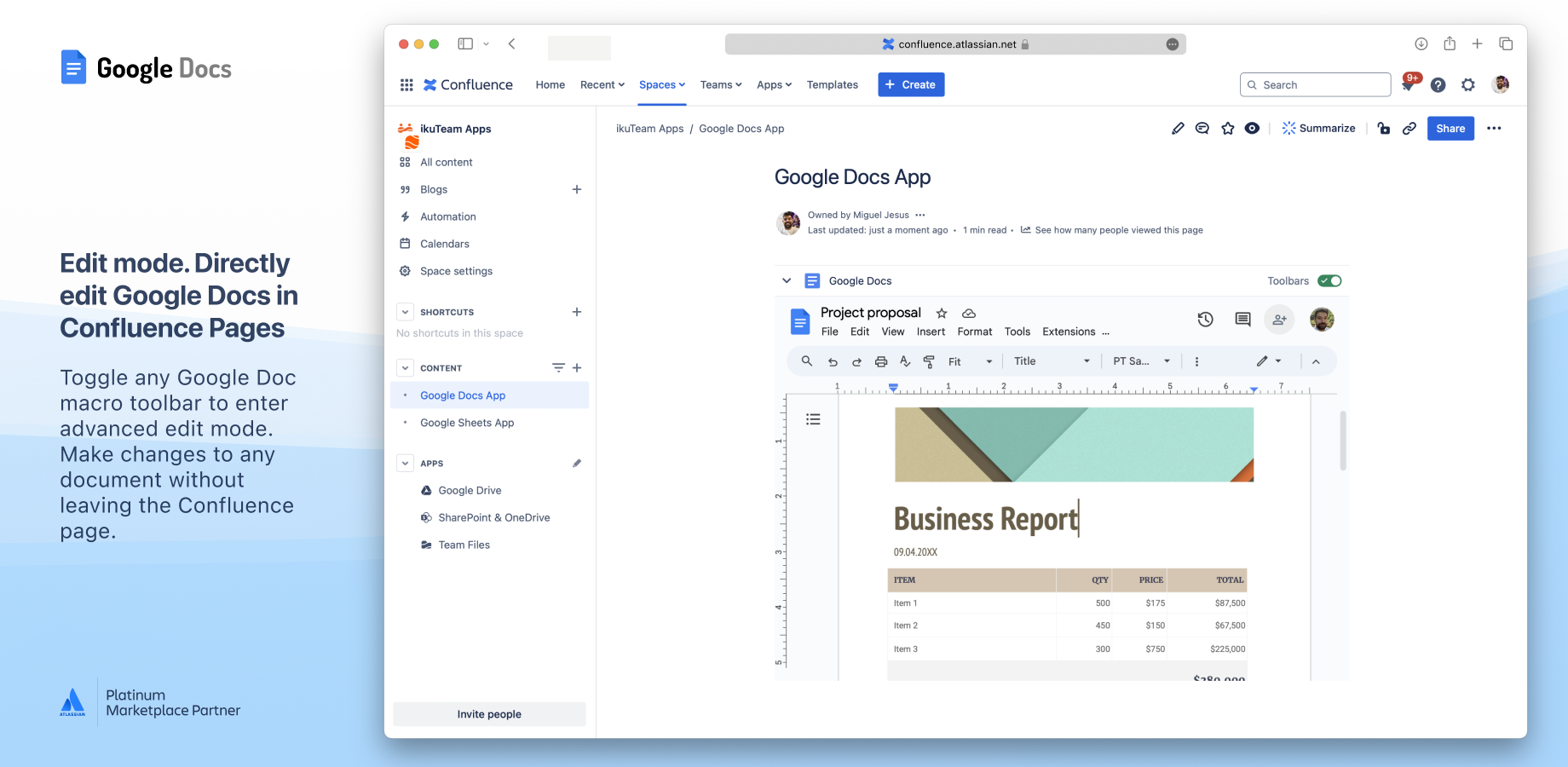Print the document from Docs toolbar
Viewport: 1568px width, 767px height.
tap(881, 361)
